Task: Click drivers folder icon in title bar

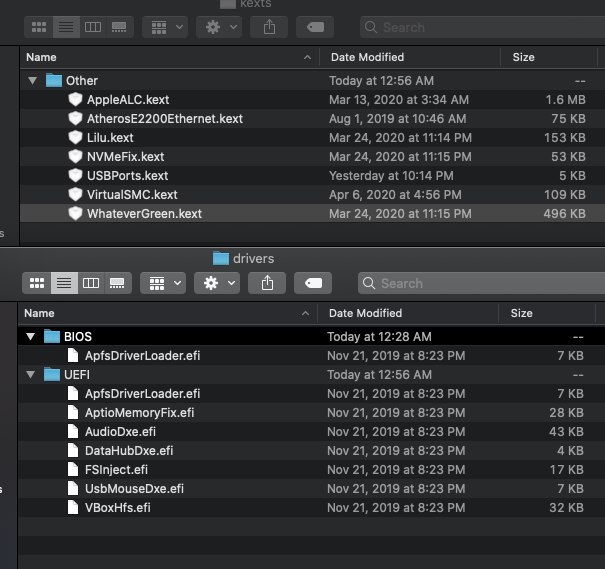Action: point(221,258)
